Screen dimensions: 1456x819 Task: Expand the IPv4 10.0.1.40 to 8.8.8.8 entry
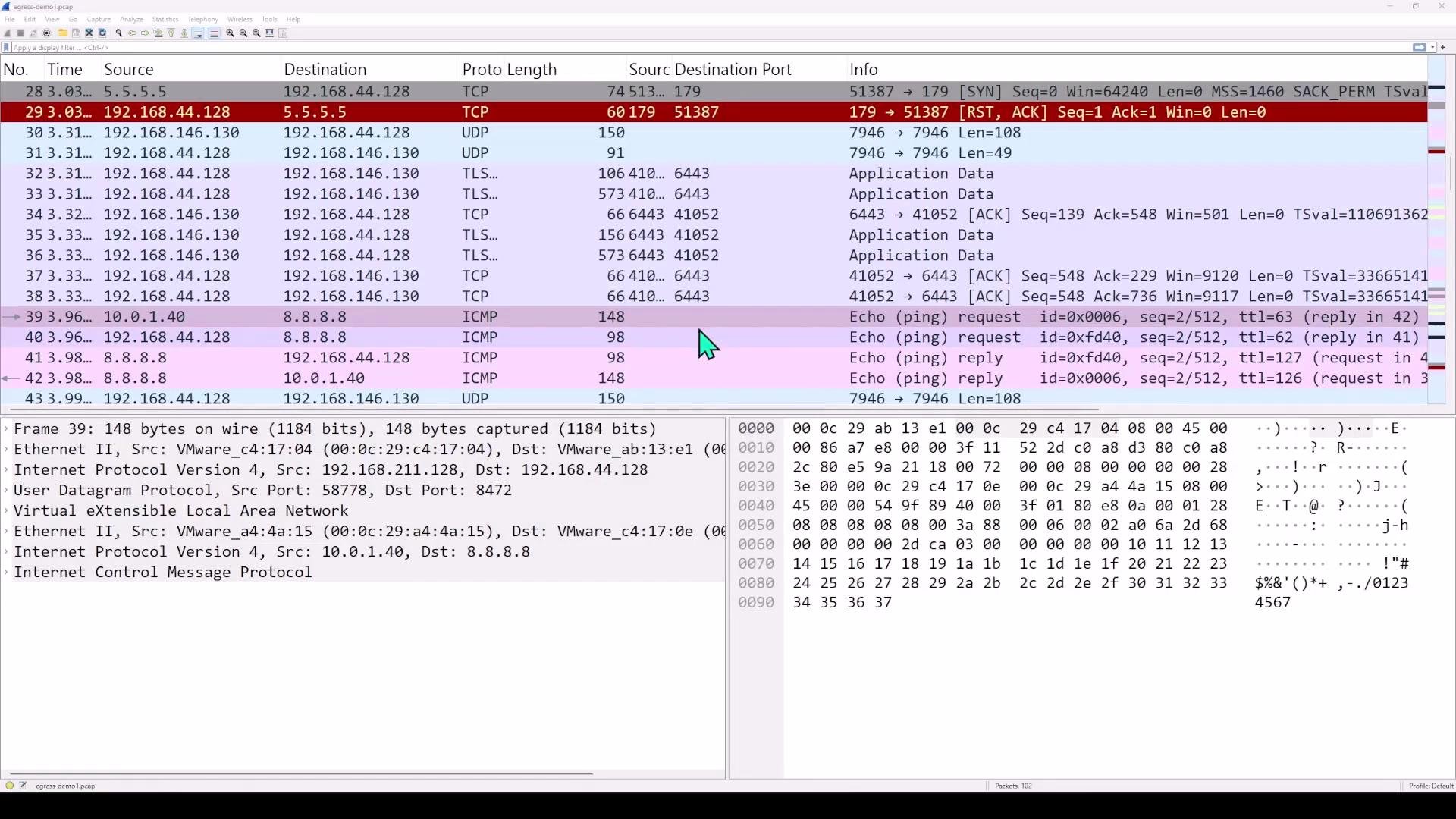click(7, 552)
